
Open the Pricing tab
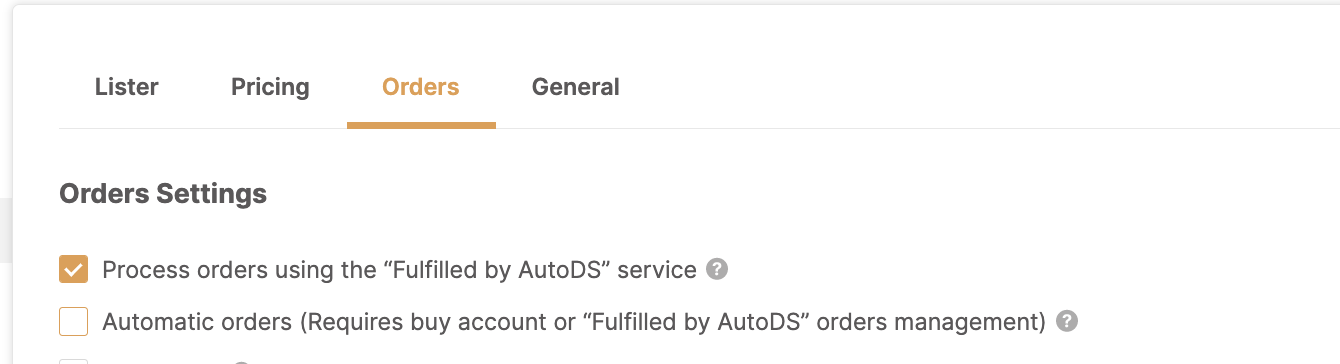[270, 87]
